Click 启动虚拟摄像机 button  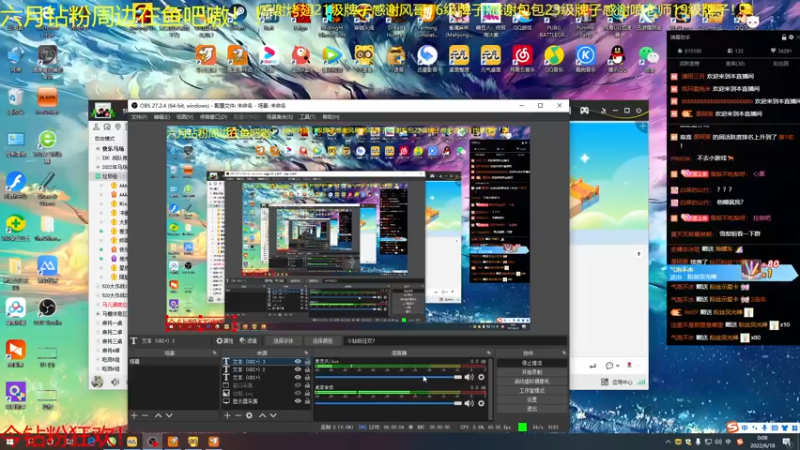click(532, 382)
